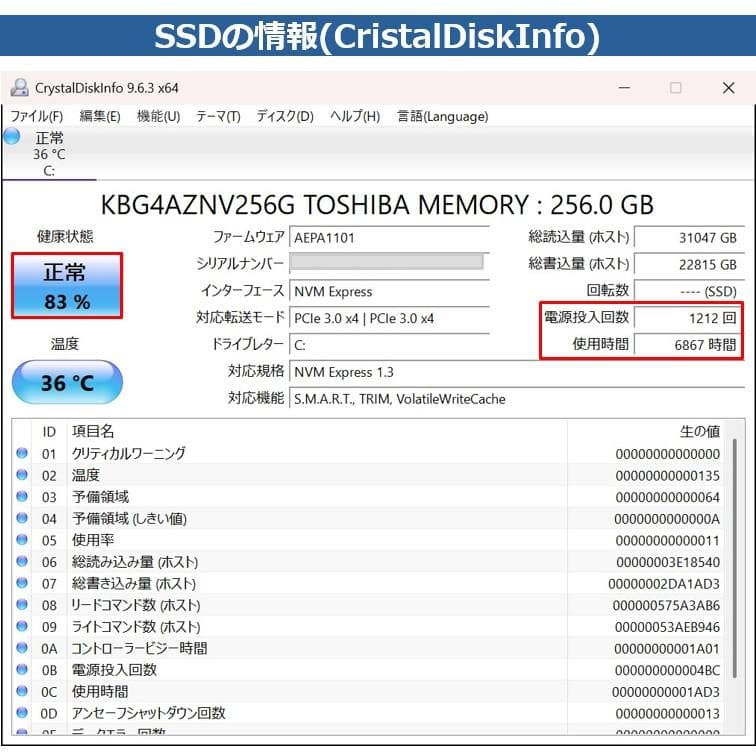
Task: Click disk title KBG4AZNV256G TOSHIBA MEMORY
Action: [378, 204]
